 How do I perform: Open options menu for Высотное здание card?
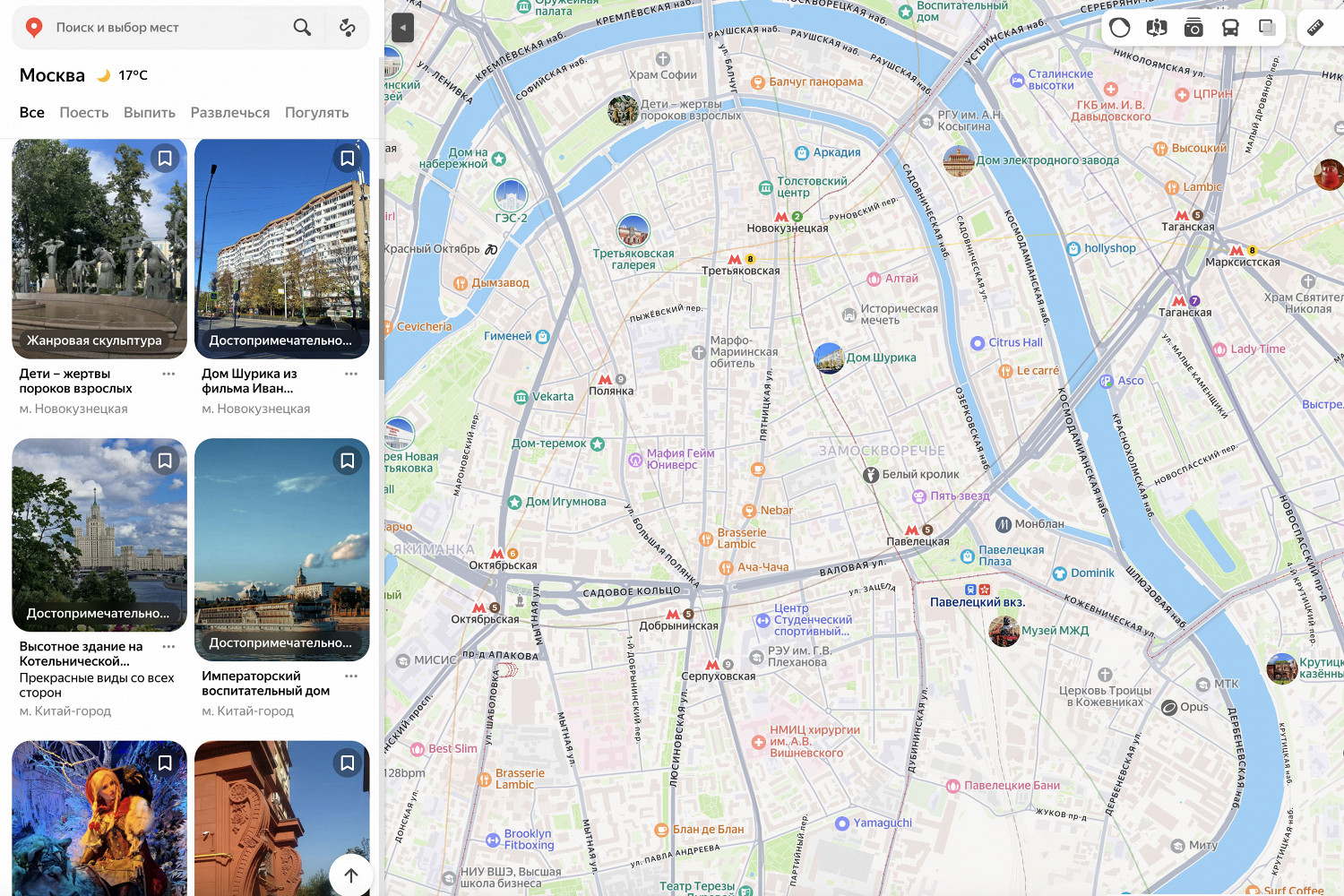click(168, 646)
